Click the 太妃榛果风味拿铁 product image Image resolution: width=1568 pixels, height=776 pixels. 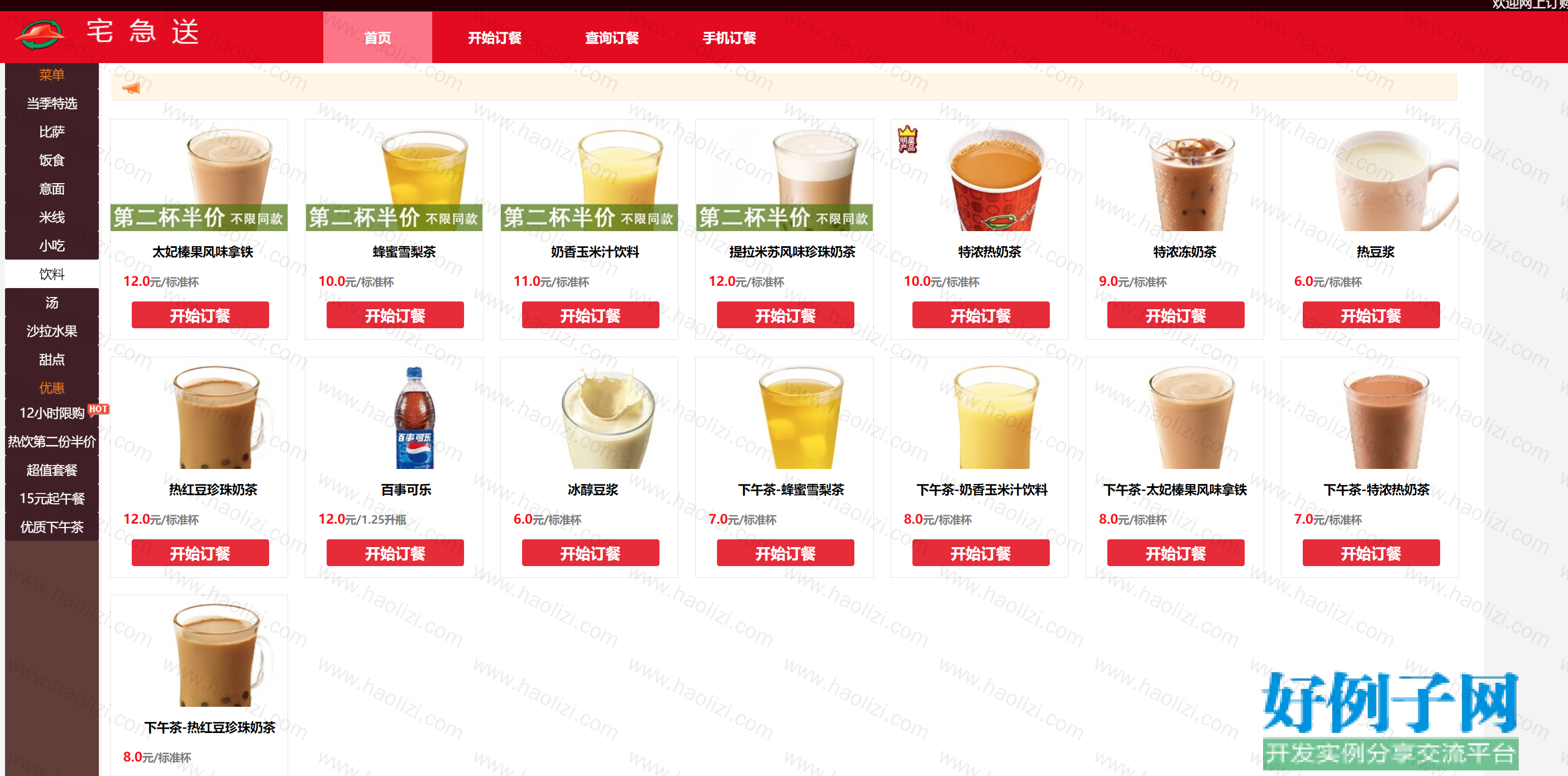point(199,176)
